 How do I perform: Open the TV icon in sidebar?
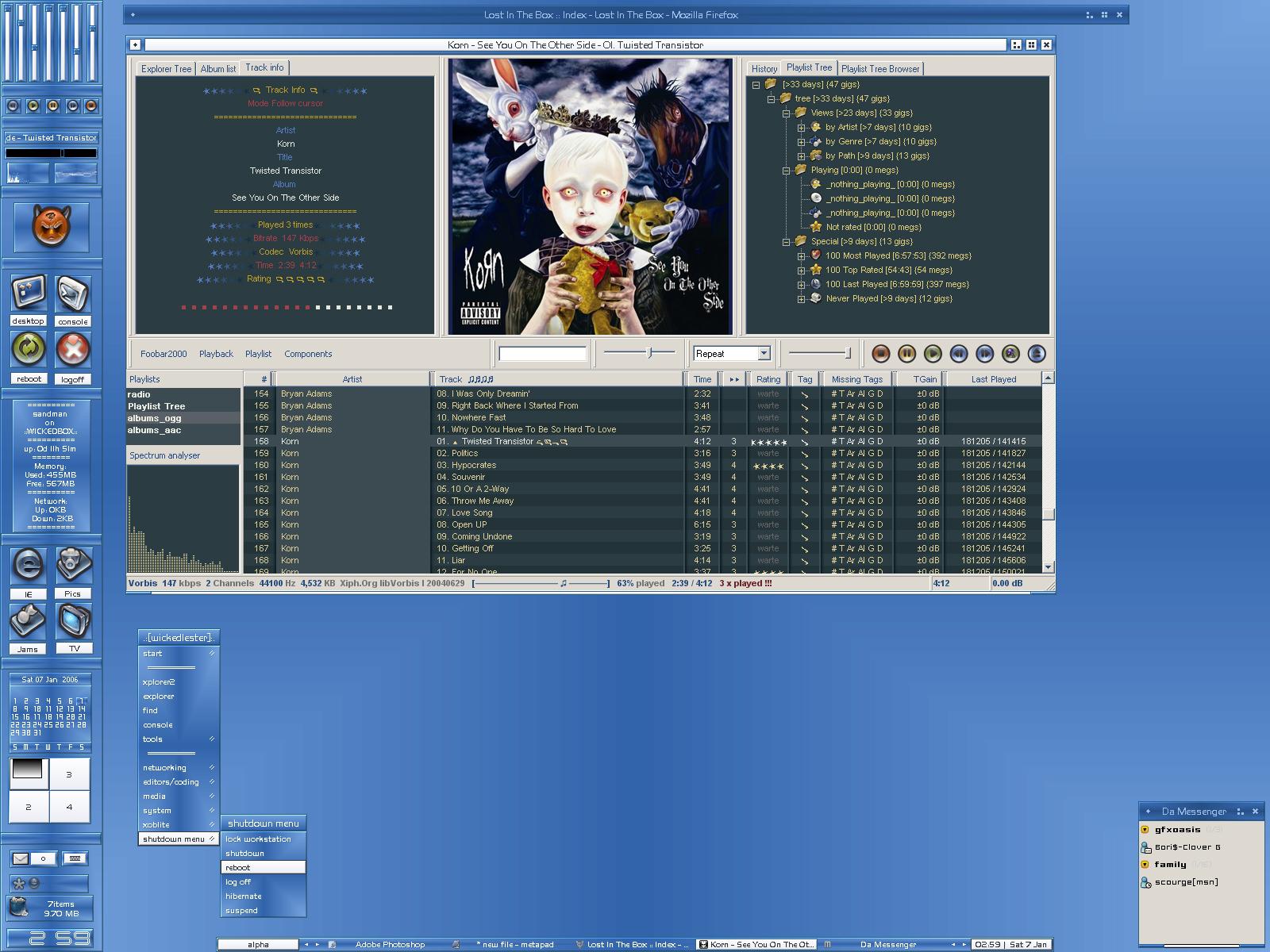pos(72,622)
